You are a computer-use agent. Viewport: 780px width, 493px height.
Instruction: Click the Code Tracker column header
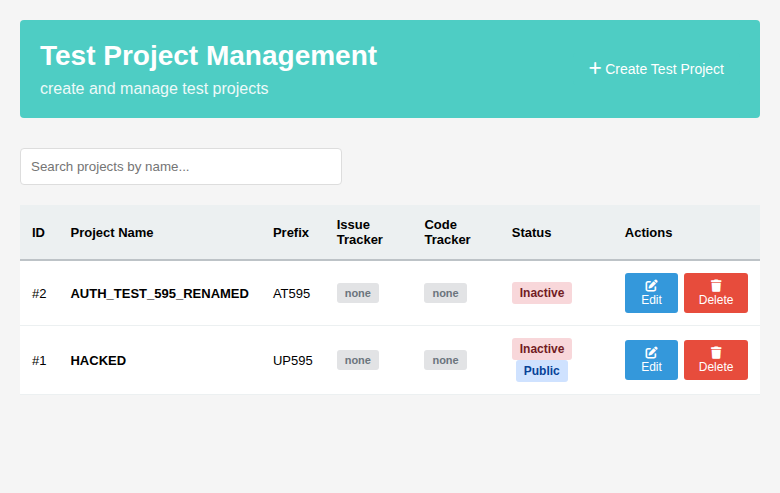point(447,232)
